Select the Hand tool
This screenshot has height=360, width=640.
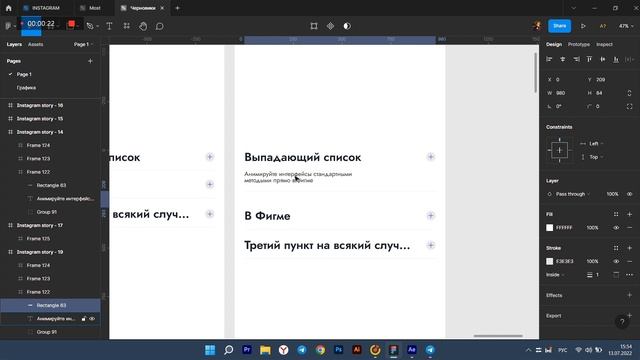[x=143, y=26]
